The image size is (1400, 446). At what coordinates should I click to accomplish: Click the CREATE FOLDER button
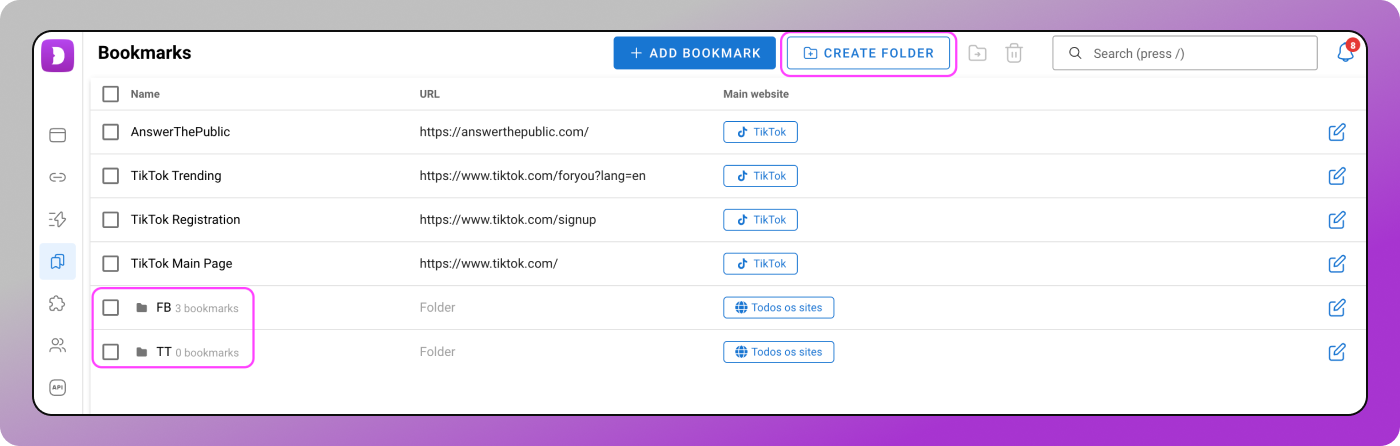click(868, 53)
